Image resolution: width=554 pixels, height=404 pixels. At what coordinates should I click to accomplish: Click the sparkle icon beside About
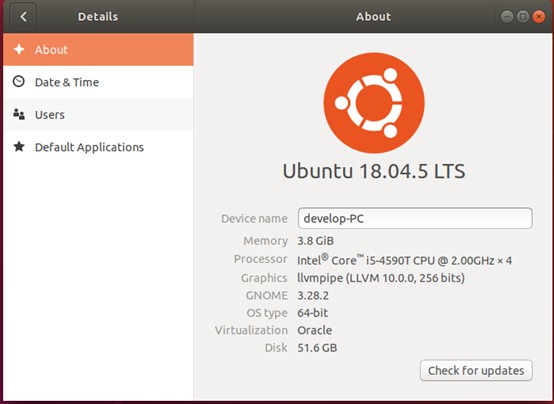tap(19, 49)
